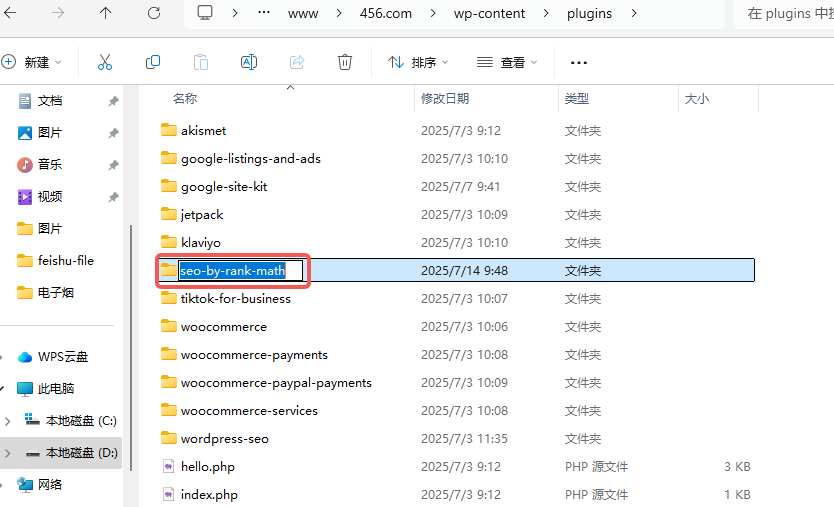Select the woocommerce folder icon
The width and height of the screenshot is (834, 507).
(x=168, y=327)
